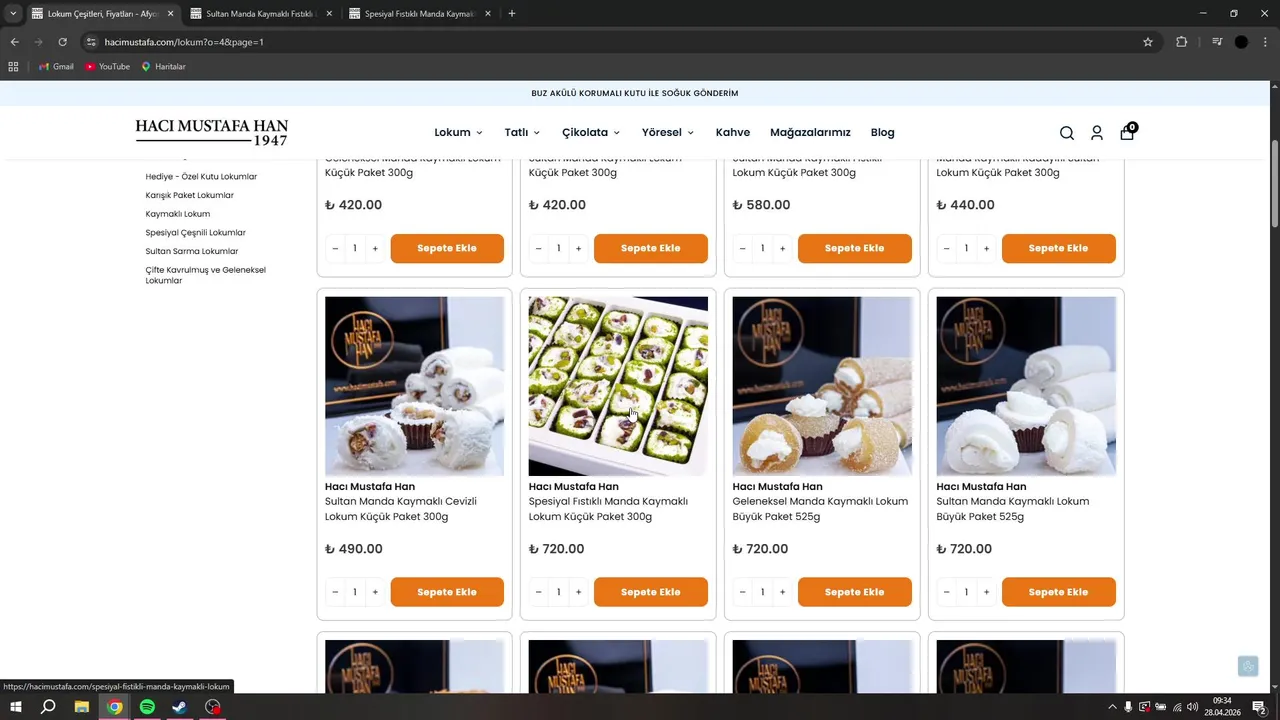Open the Chrome profile avatar
The width and height of the screenshot is (1280, 720).
pos(1241,42)
